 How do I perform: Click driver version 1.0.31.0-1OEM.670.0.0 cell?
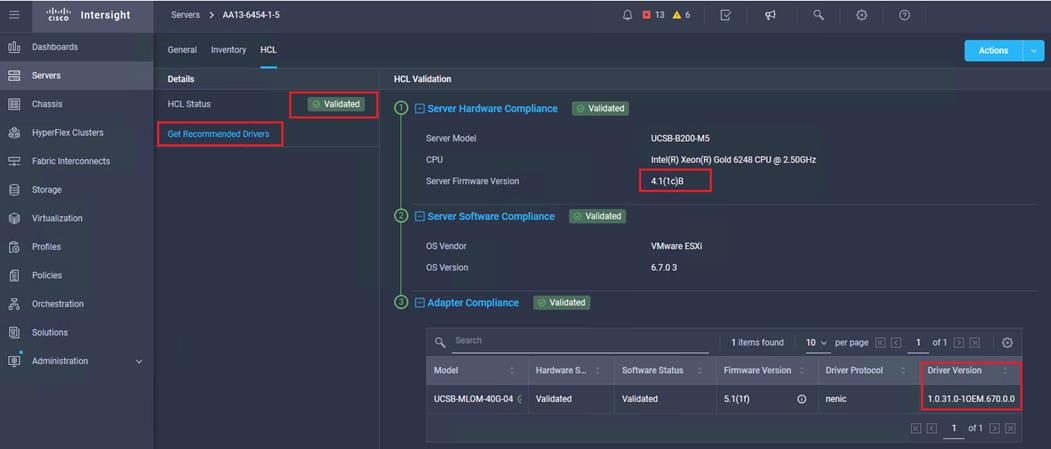click(x=971, y=399)
